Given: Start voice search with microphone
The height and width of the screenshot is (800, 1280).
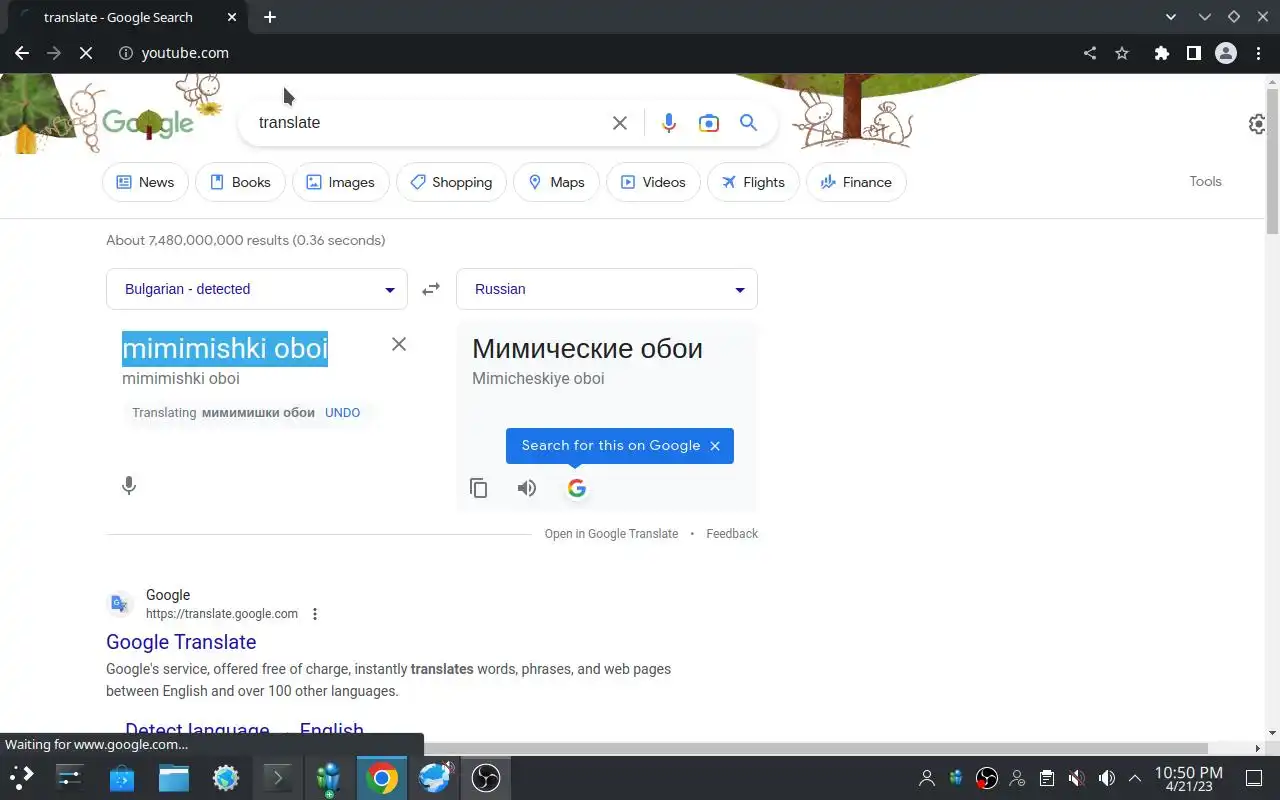Looking at the screenshot, I should click(x=669, y=123).
